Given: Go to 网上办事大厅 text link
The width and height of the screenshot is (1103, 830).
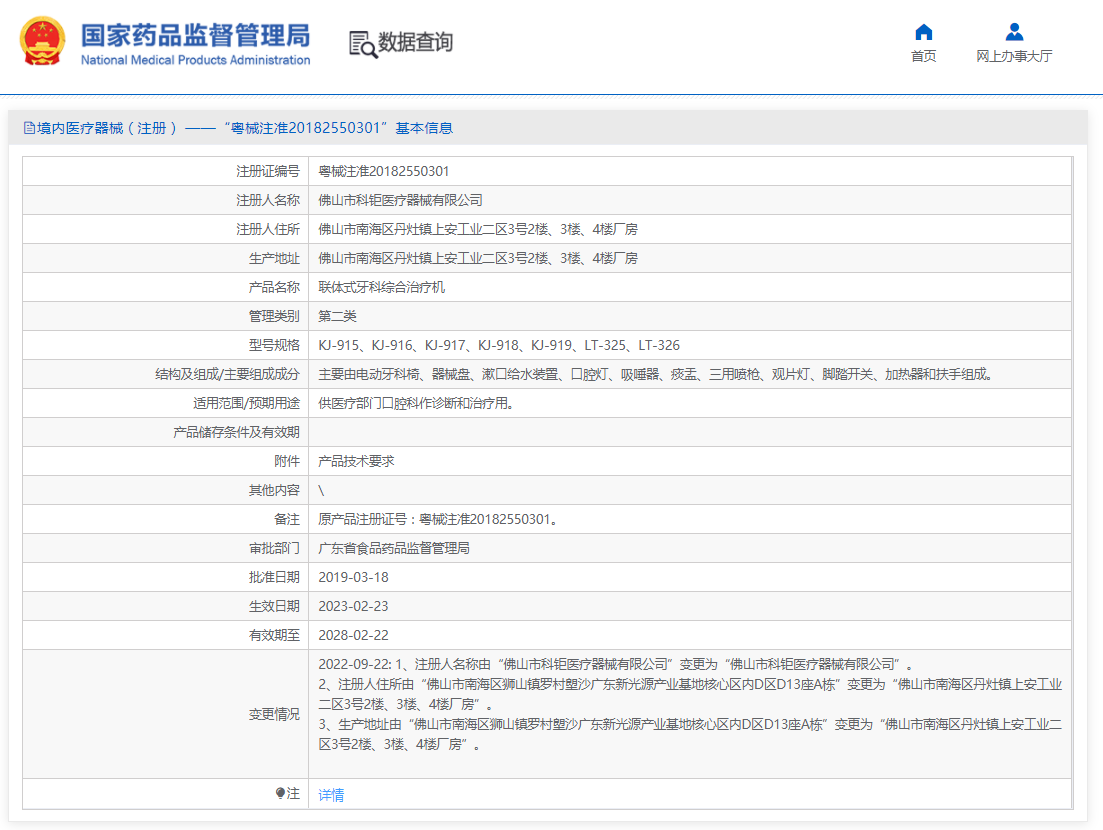Looking at the screenshot, I should [1014, 57].
